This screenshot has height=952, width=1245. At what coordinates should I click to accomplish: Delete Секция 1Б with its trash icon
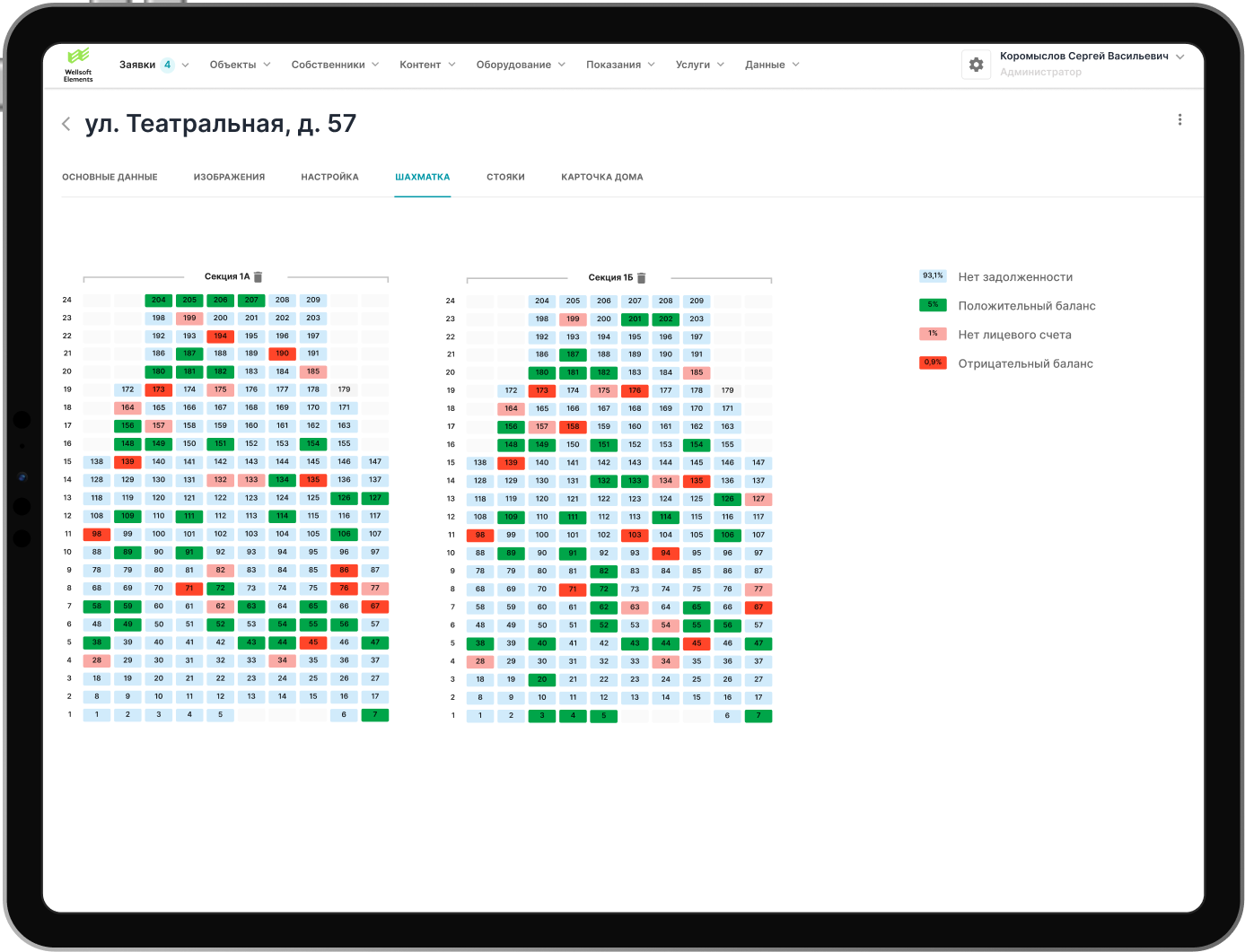[x=642, y=278]
